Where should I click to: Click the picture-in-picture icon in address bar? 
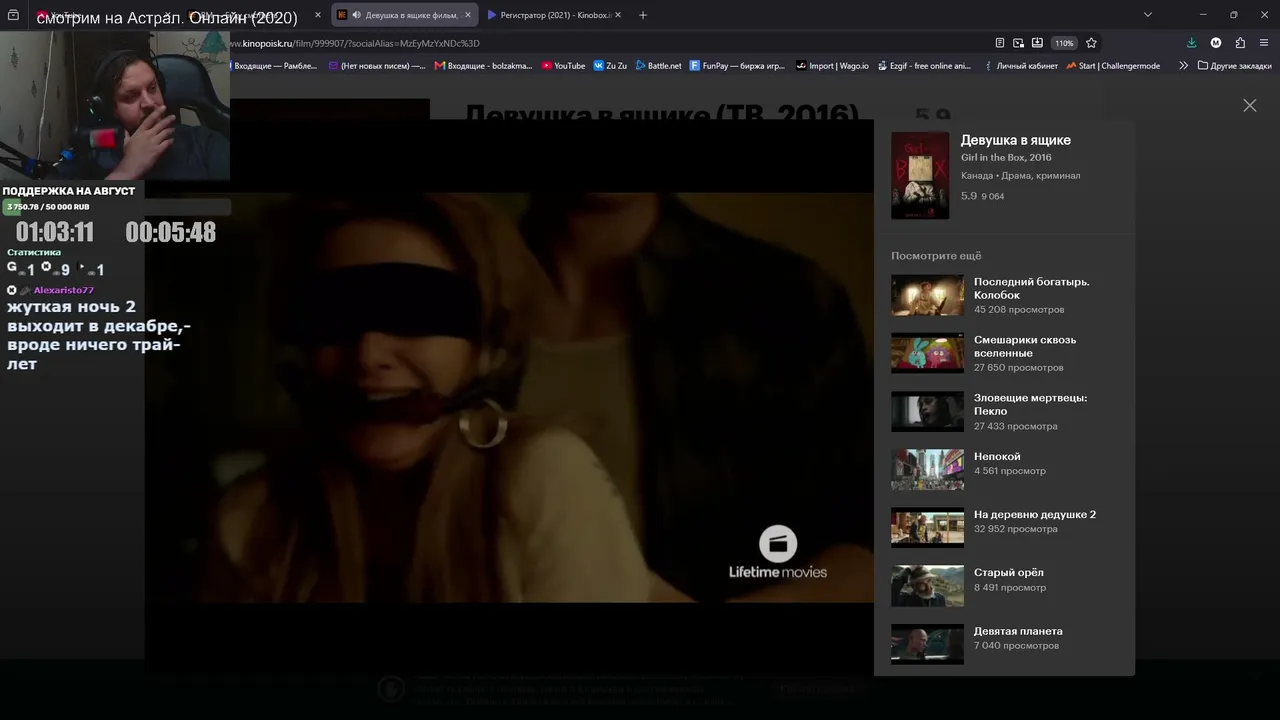(x=1018, y=43)
